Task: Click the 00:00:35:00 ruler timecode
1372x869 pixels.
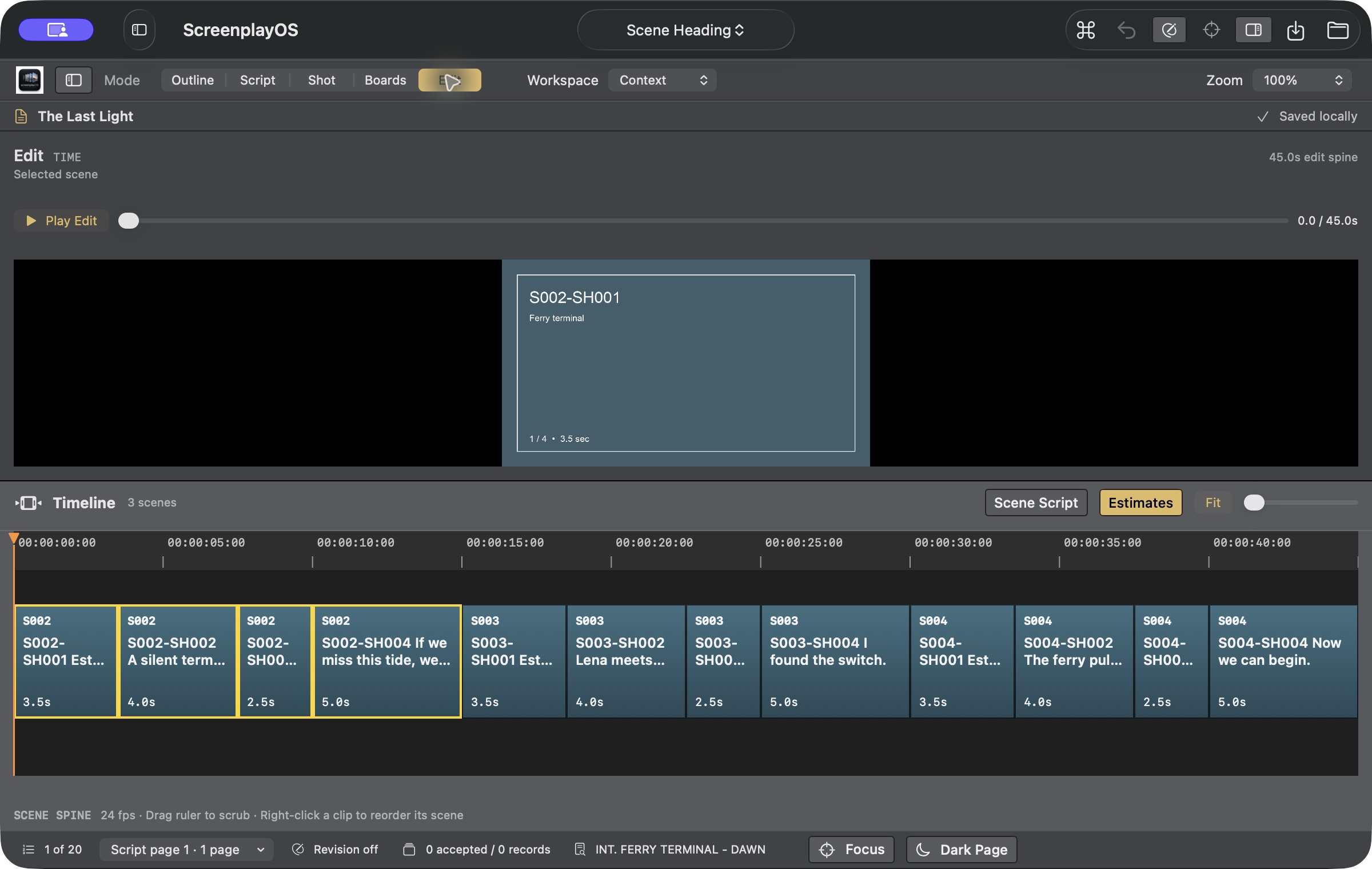Action: [x=1102, y=543]
